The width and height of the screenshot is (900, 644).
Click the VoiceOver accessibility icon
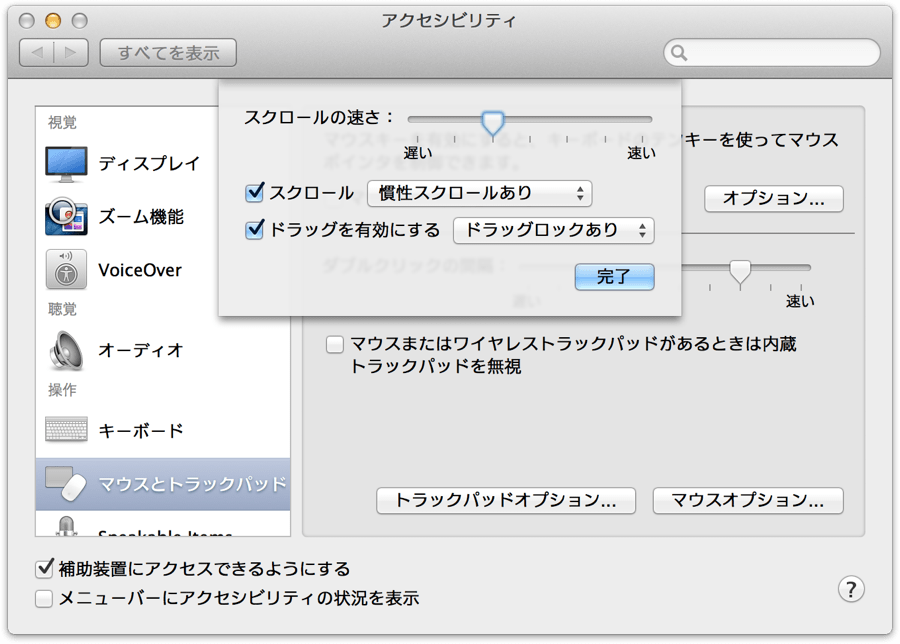(66, 269)
